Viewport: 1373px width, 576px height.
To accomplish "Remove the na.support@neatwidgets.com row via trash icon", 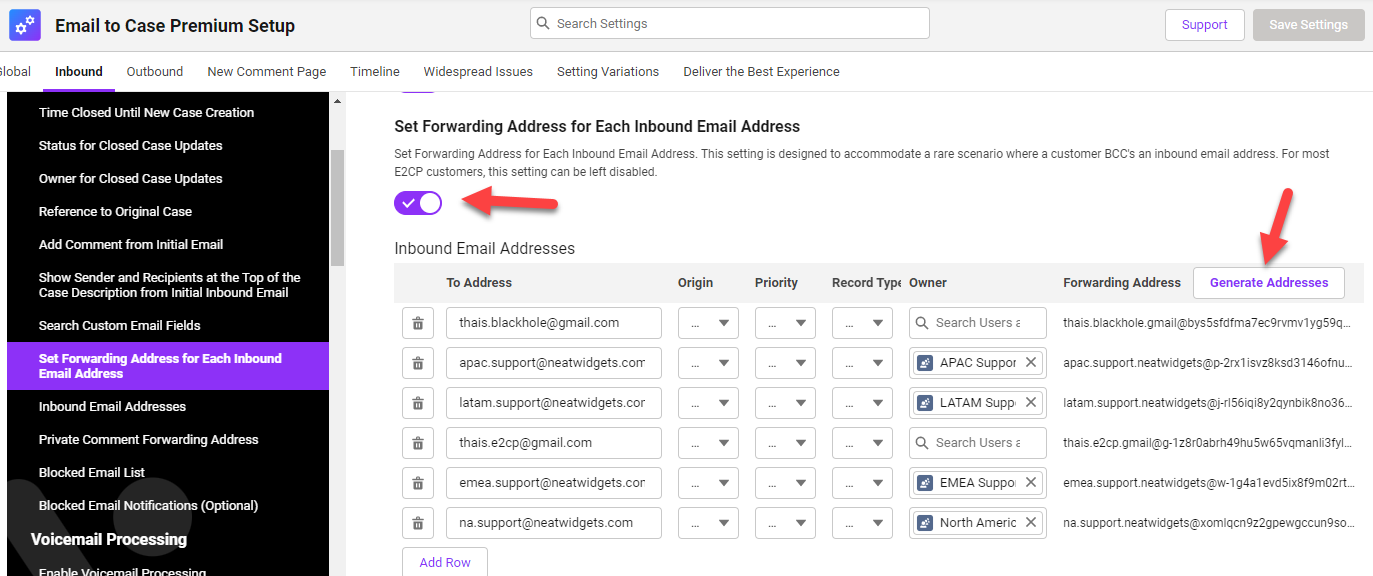I will [x=418, y=523].
